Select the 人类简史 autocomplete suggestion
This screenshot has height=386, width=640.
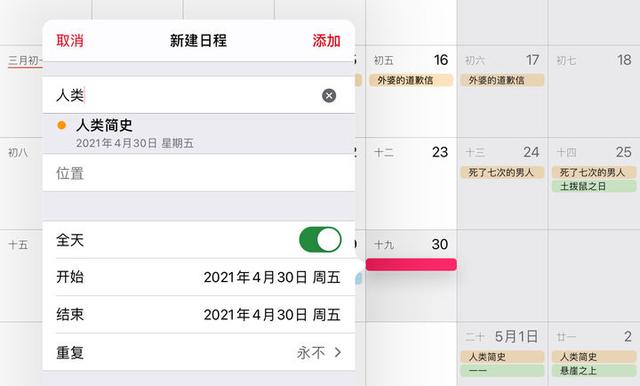tap(199, 133)
